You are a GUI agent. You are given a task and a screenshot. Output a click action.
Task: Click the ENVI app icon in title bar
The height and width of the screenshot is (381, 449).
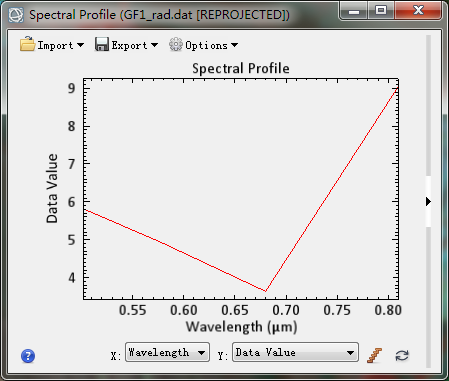(16, 15)
